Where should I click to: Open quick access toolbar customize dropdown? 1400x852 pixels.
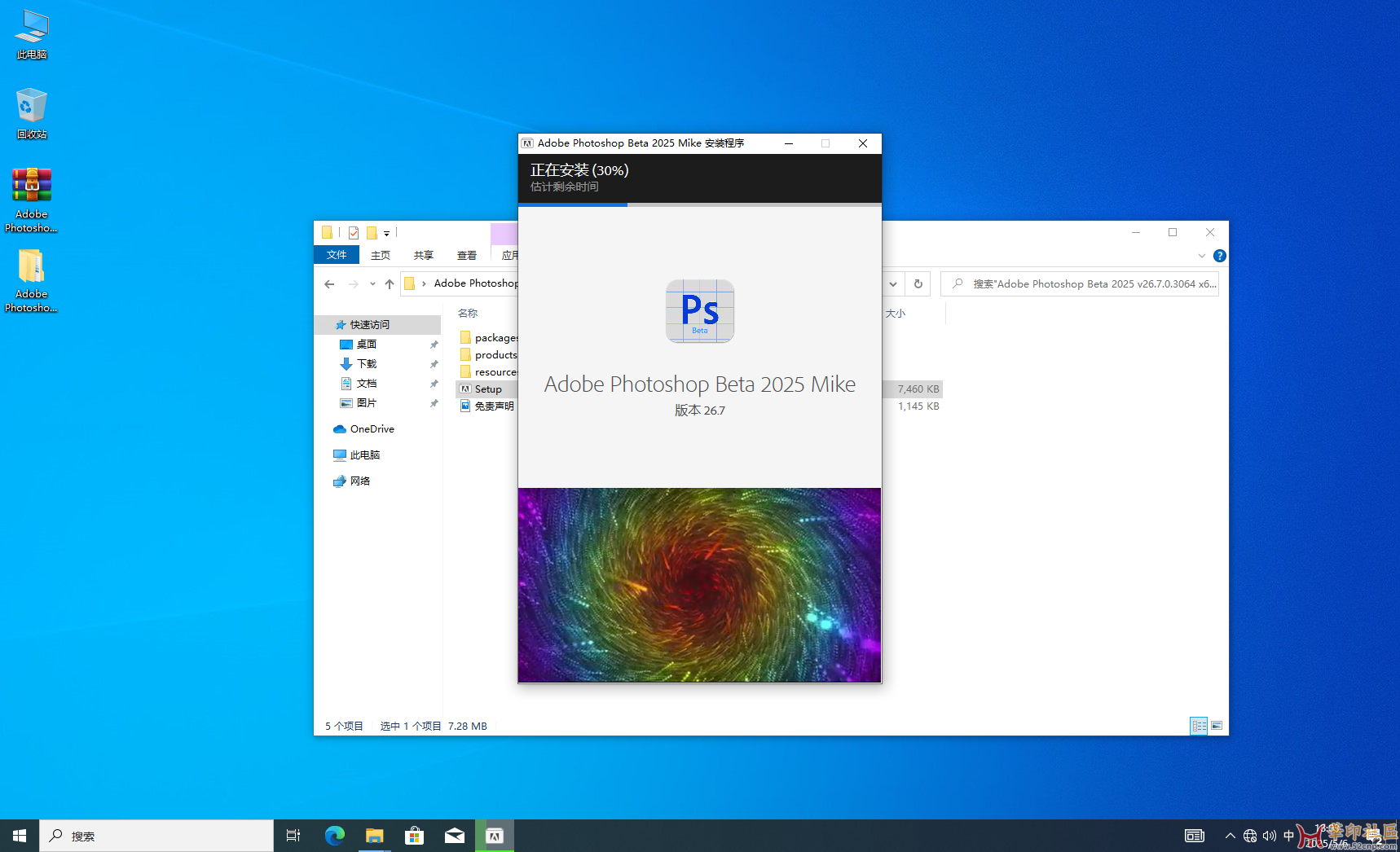387,234
